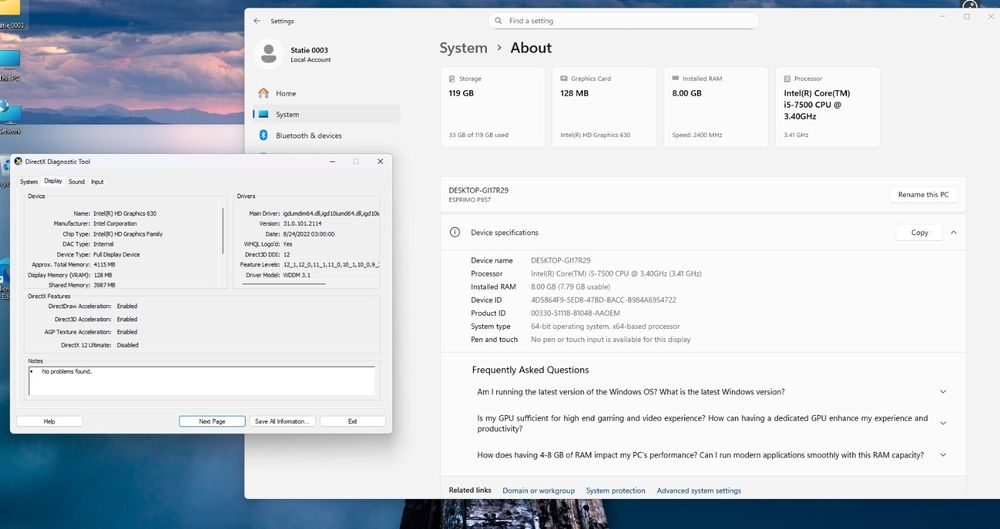Click the Rename this PC button
The image size is (1000, 529).
(923, 195)
